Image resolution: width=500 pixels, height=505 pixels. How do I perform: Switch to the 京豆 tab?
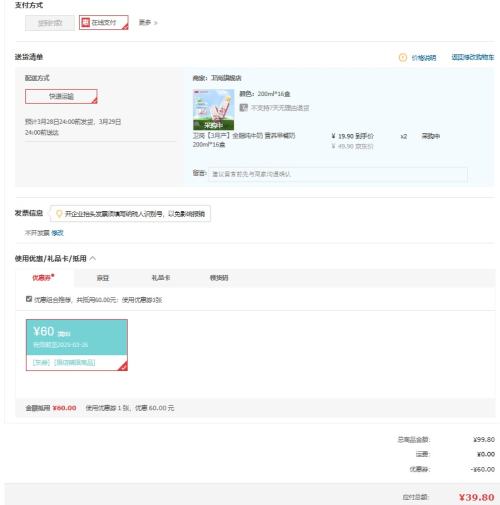point(103,278)
